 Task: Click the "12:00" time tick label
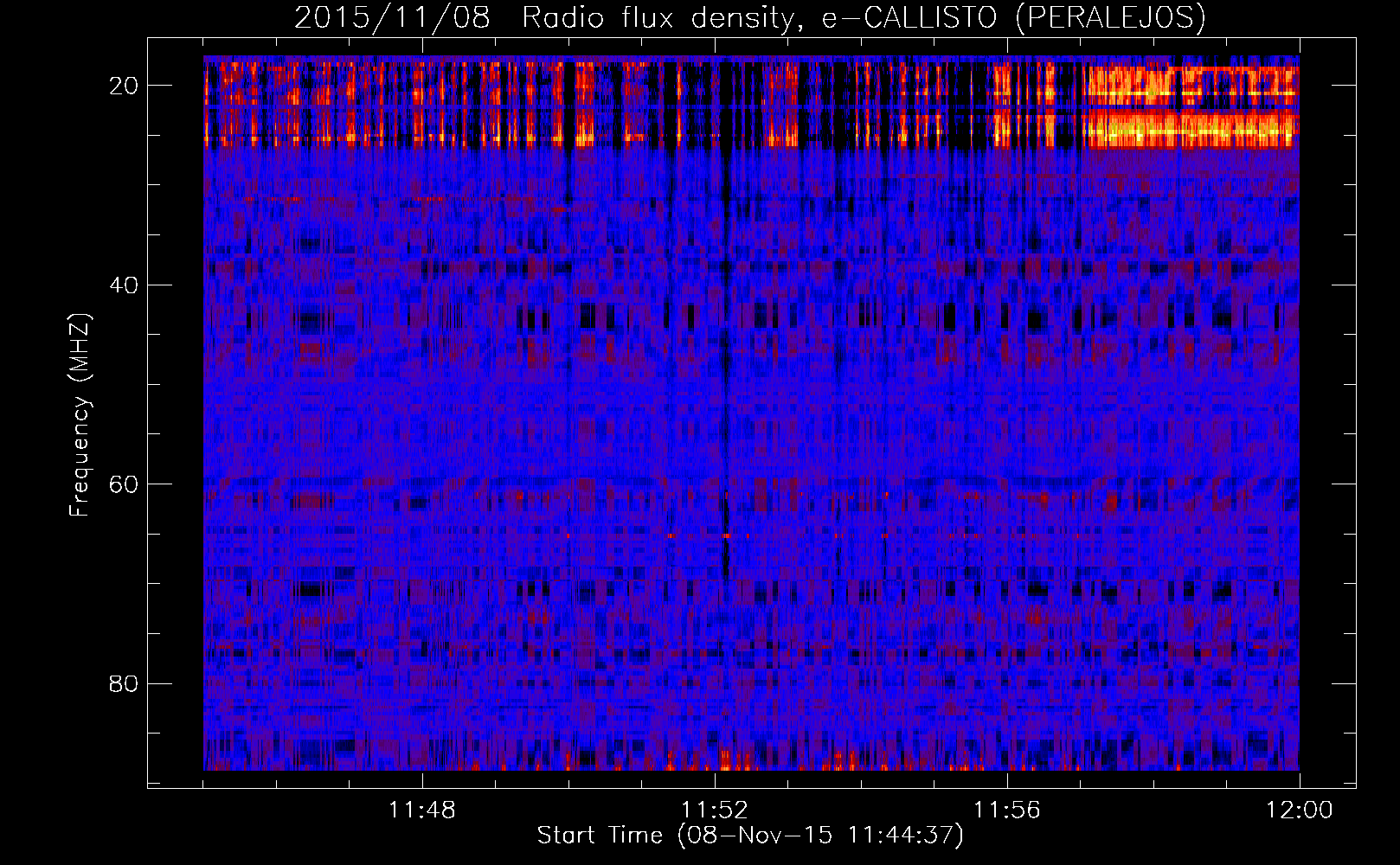[x=1300, y=811]
